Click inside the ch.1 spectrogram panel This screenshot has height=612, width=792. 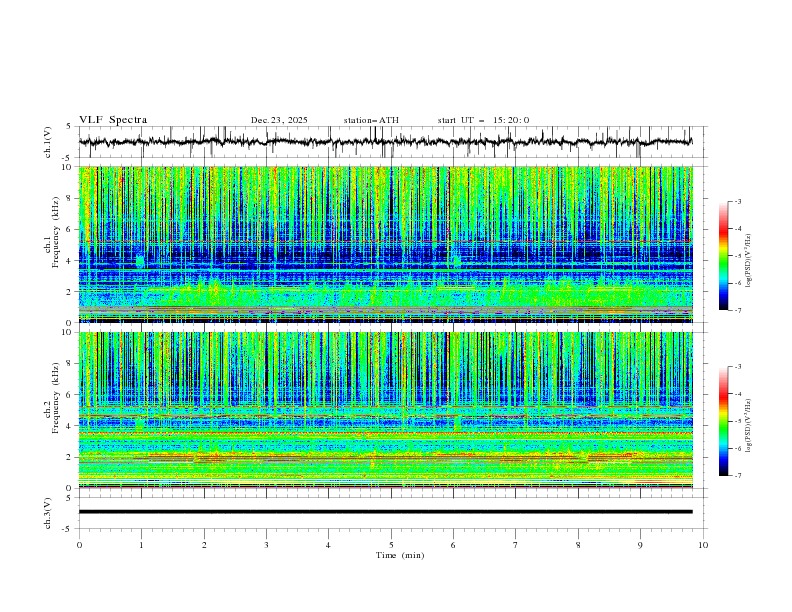pyautogui.click(x=385, y=244)
